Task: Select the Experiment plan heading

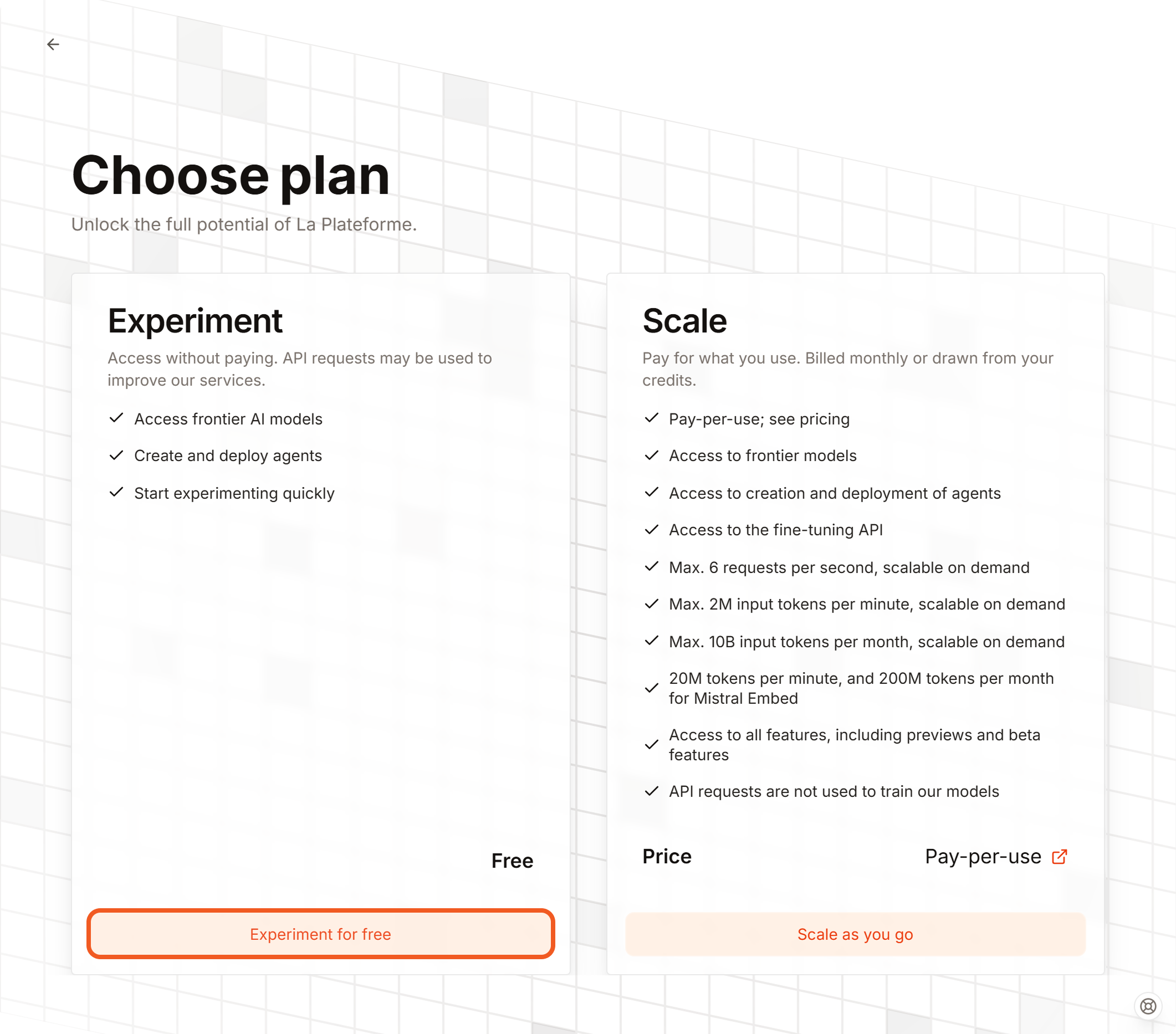Action: (x=195, y=320)
